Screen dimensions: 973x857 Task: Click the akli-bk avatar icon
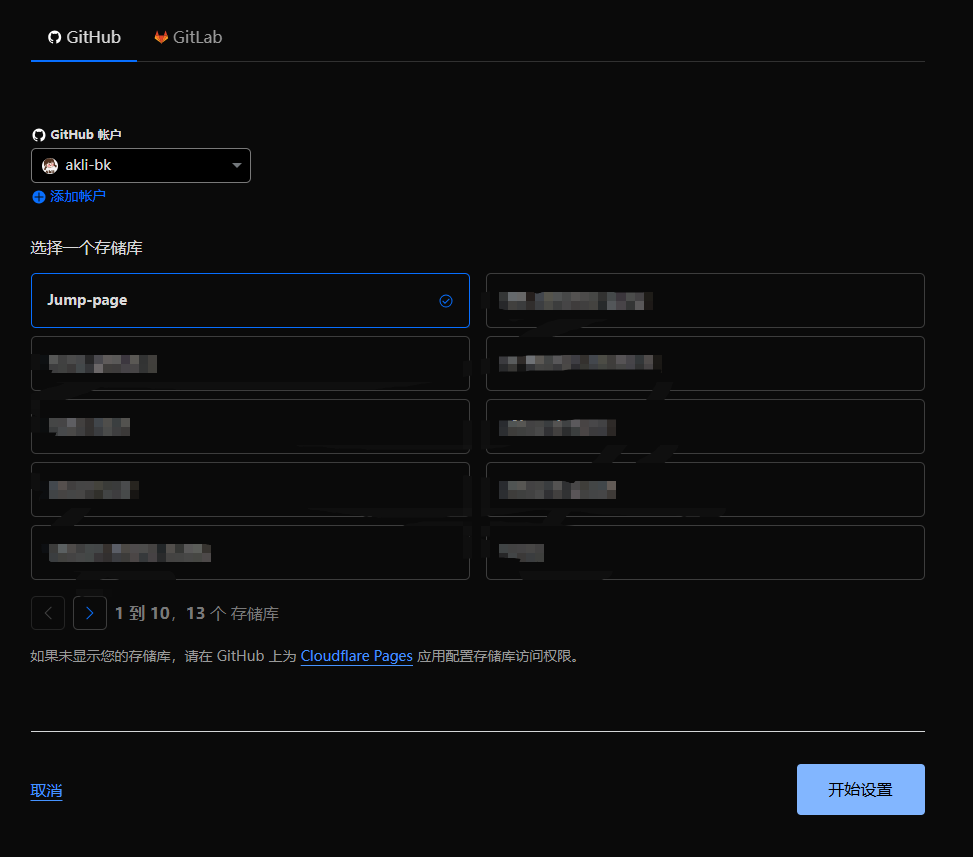[50, 166]
